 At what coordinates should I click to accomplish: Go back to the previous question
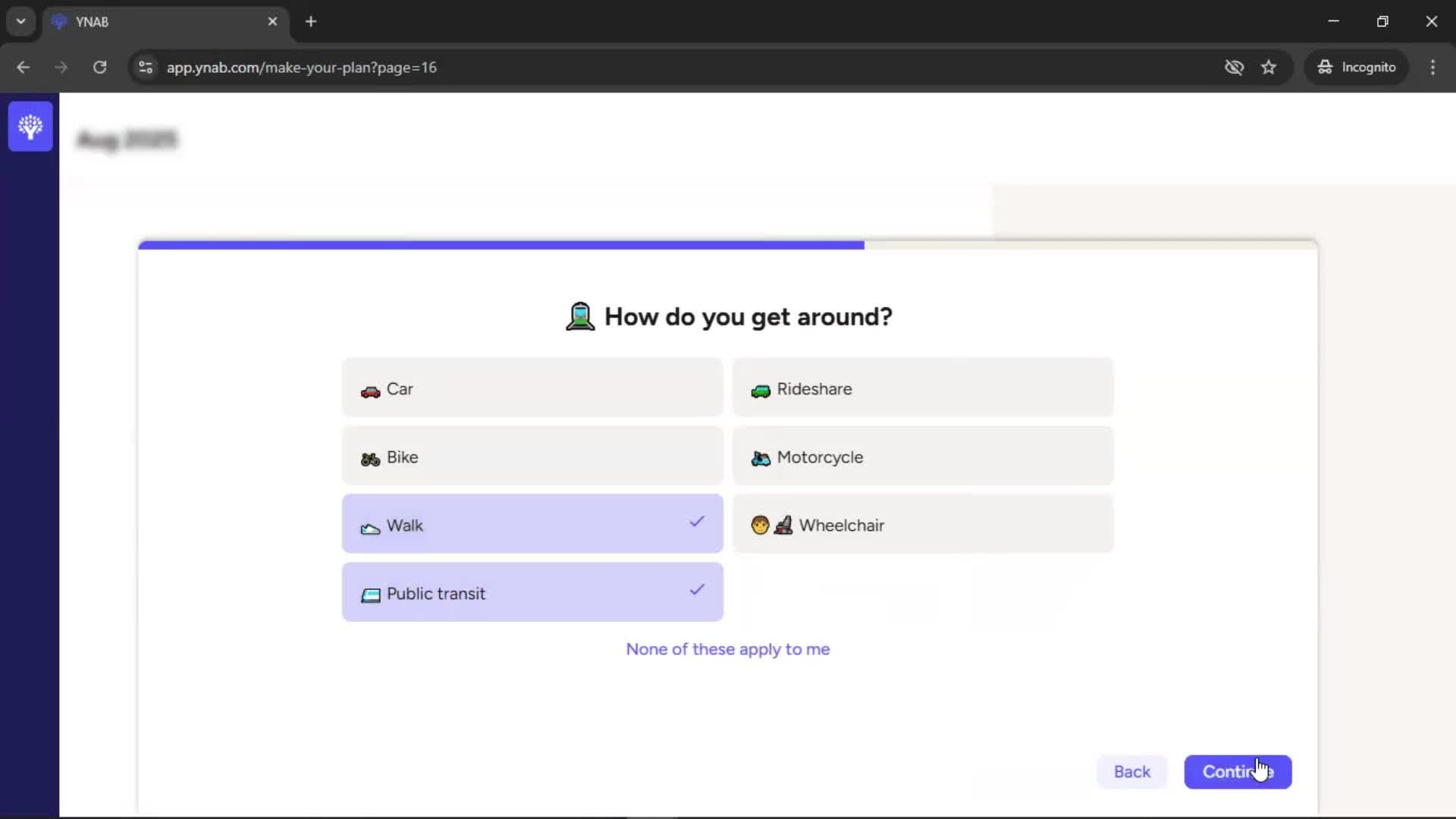1131,772
